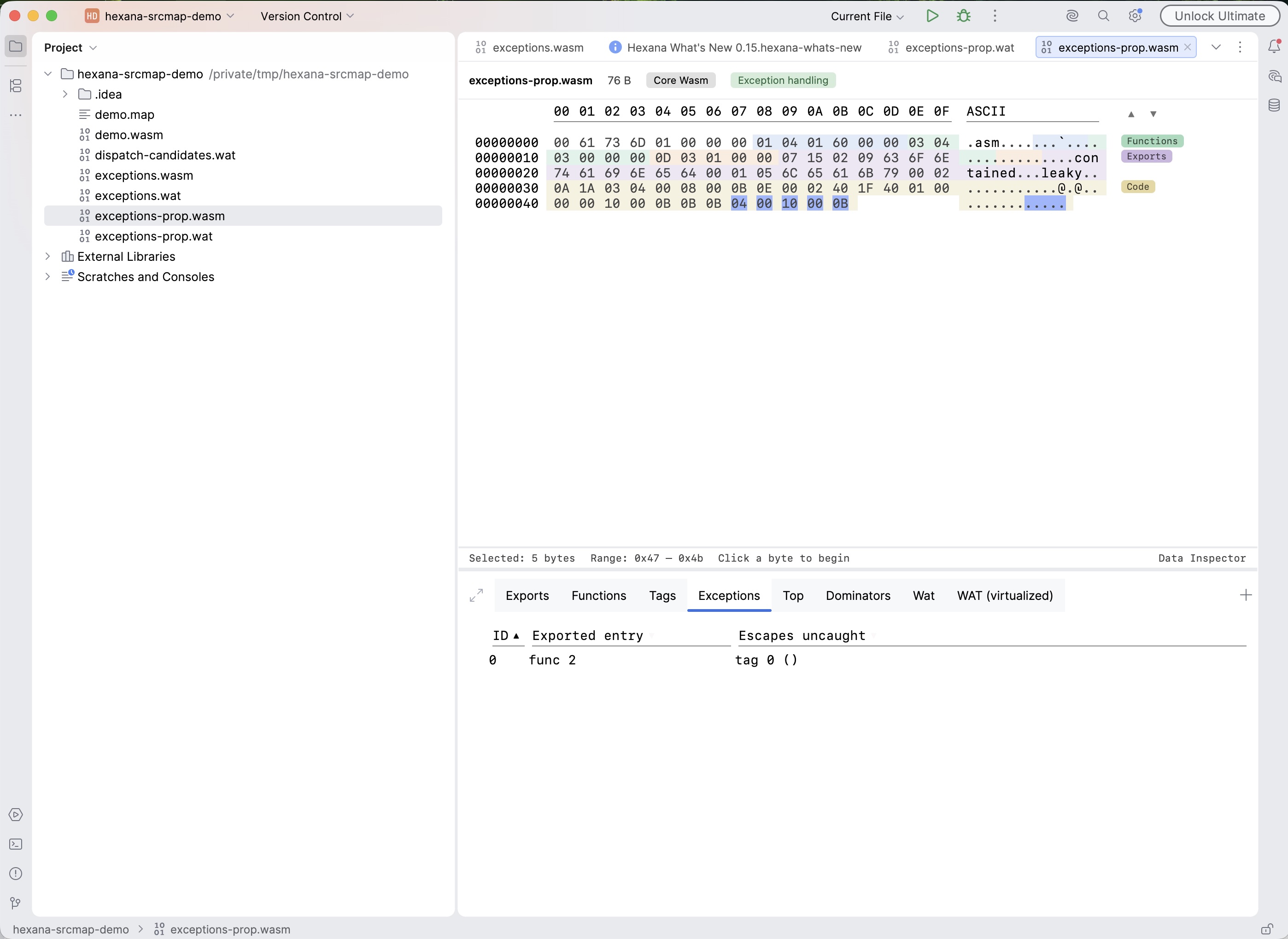This screenshot has height=939, width=1288.
Task: Open the hexana-srcmap-demo project dropdown
Action: (160, 16)
